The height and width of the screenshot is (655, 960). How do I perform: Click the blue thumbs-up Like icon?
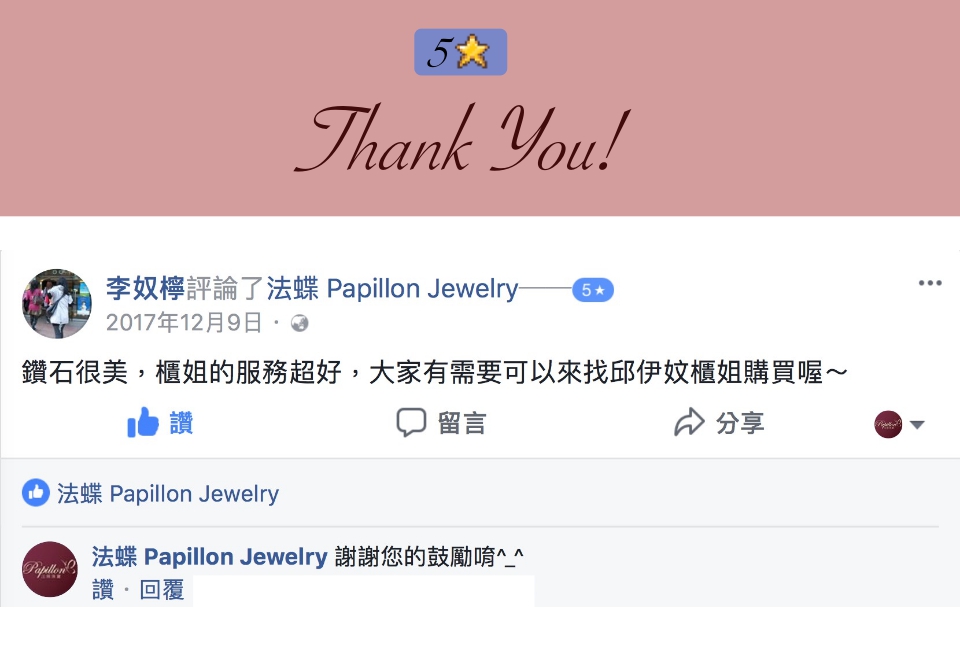coord(143,422)
